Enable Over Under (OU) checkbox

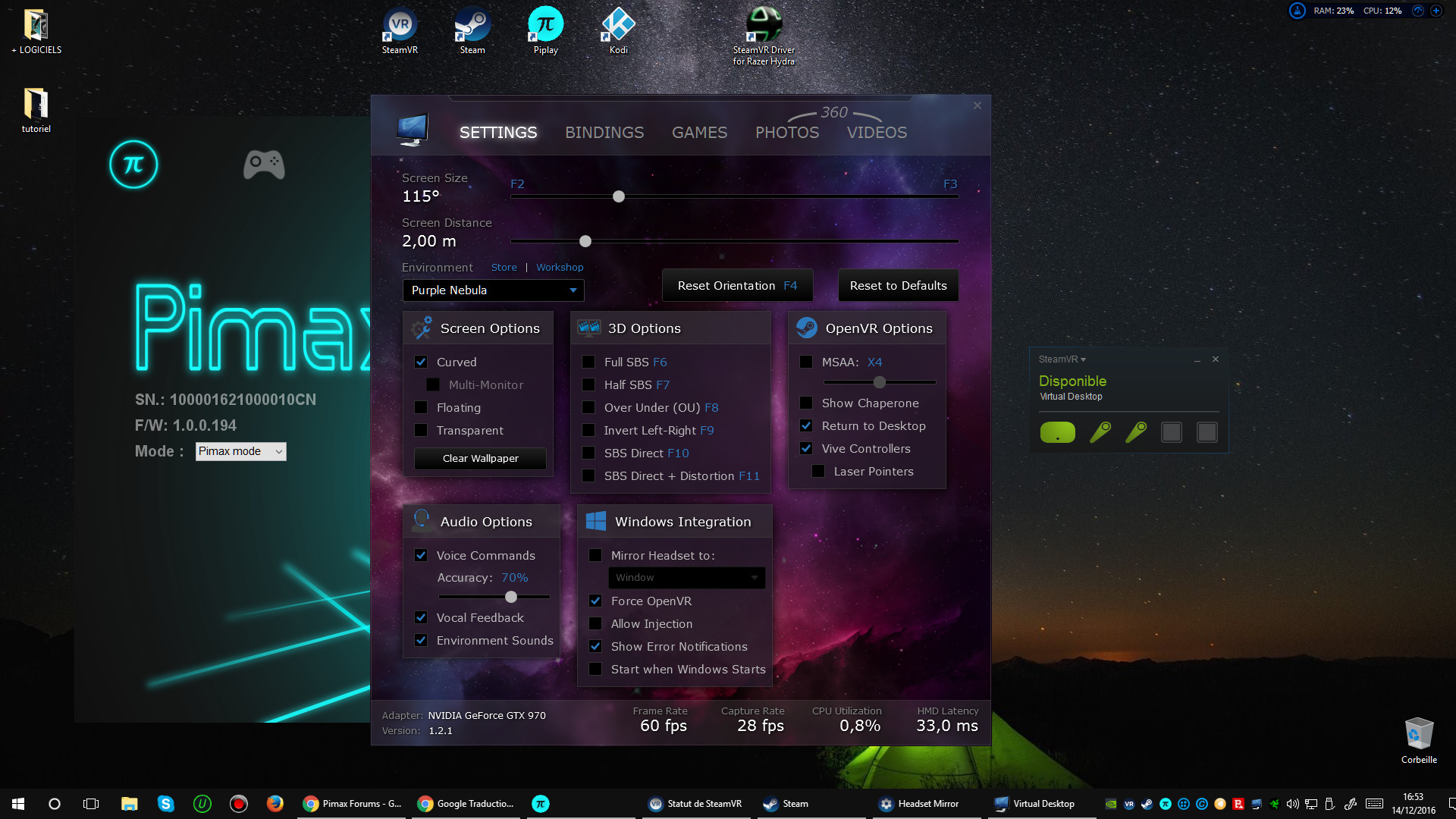588,408
